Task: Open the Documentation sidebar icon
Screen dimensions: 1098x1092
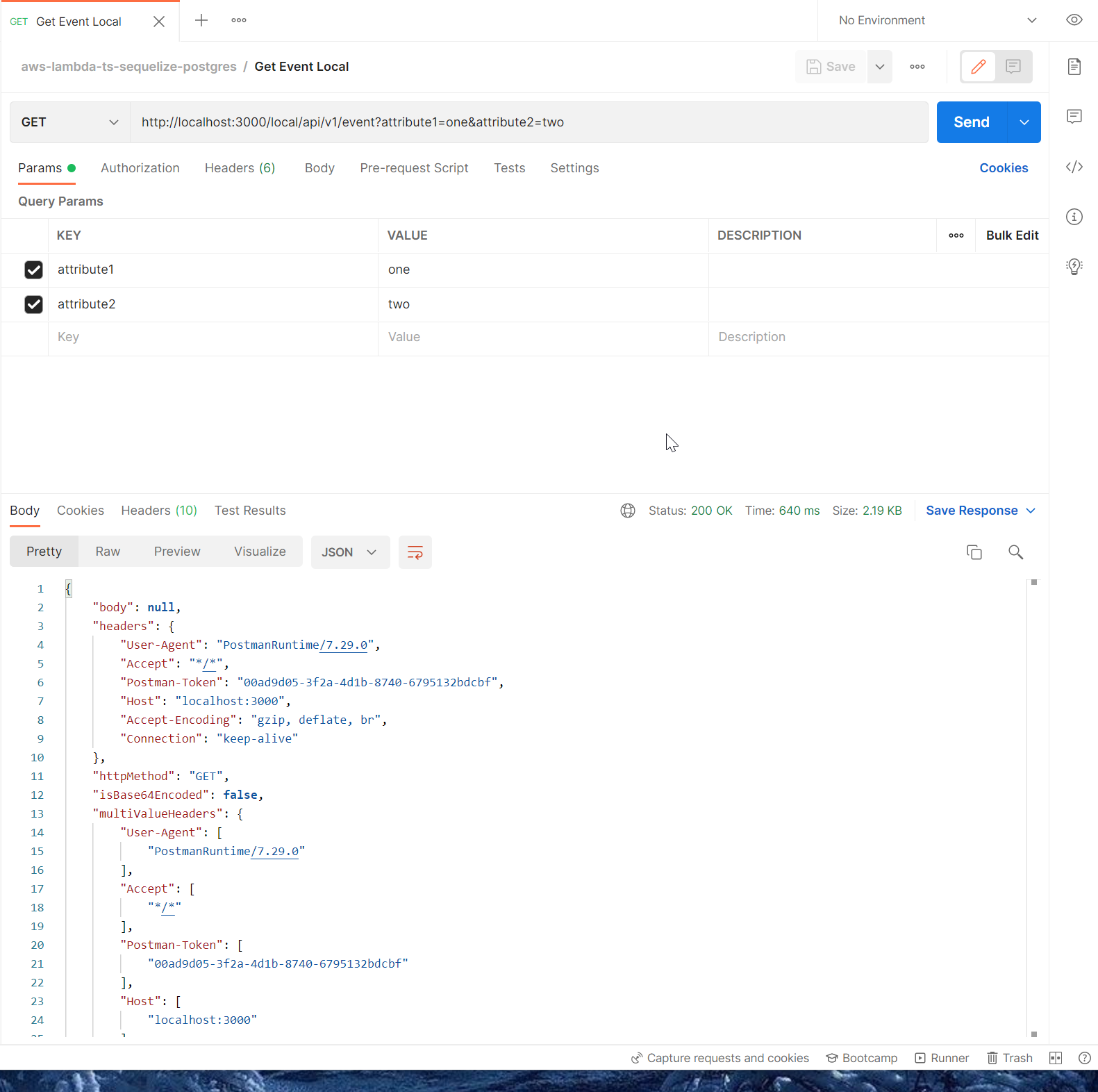Action: 1074,67
